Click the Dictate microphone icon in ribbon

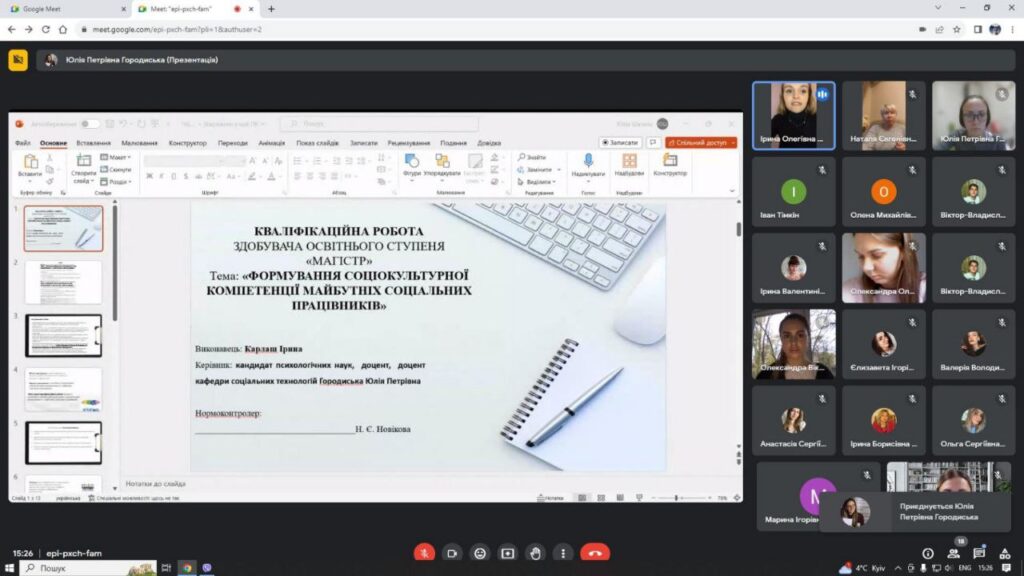588,161
